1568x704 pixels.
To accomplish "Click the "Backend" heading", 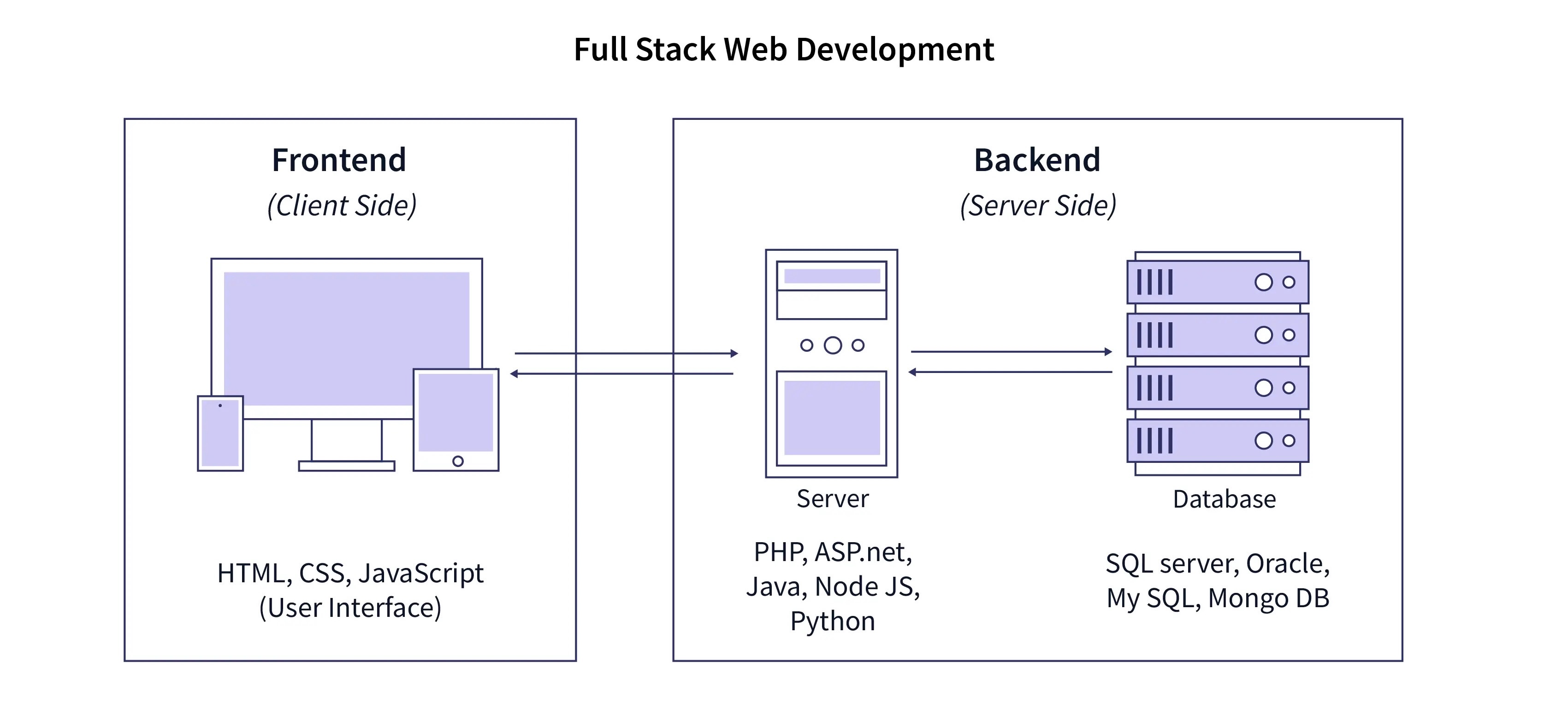I will click(x=1037, y=160).
